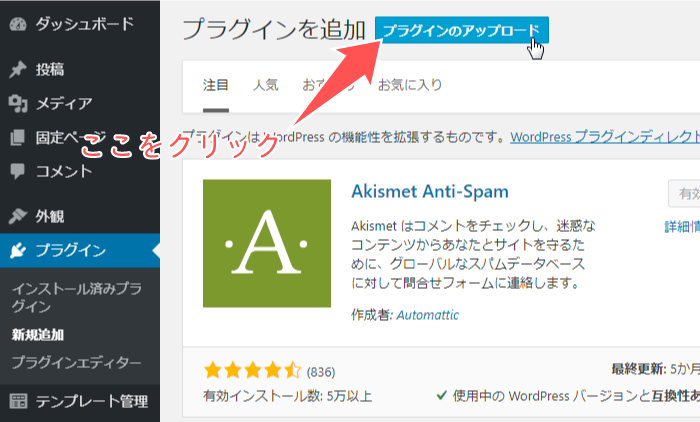The width and height of the screenshot is (700, 422).
Task: Click the pages icon beside 固定ページ
Action: [18, 138]
